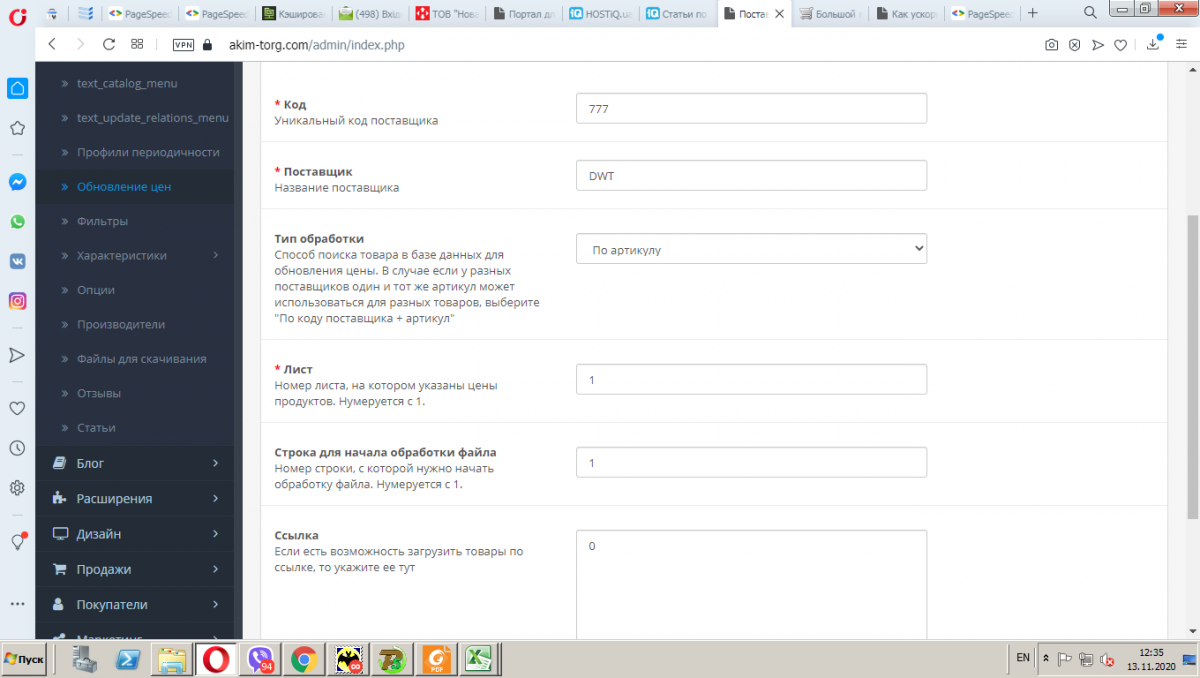Open the sidebar three-dots setup menu

pos(17,604)
